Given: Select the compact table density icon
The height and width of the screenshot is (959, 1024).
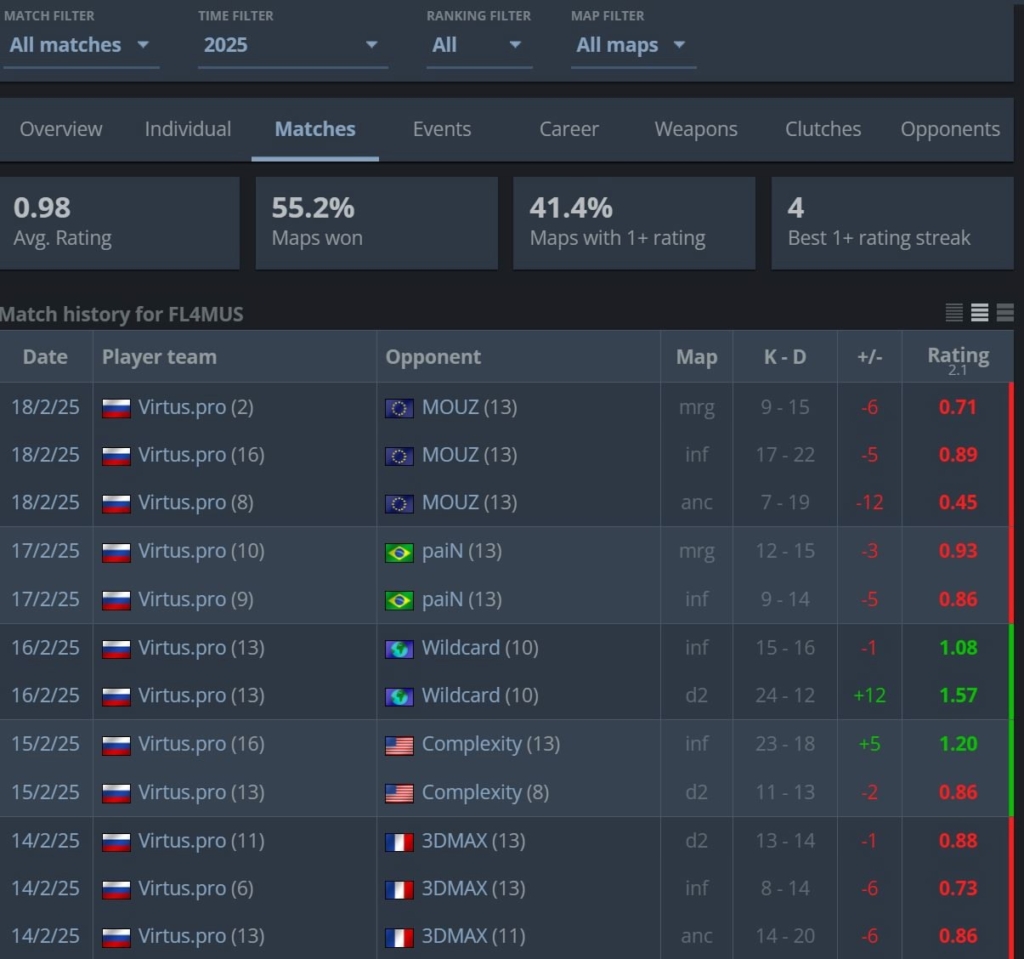Looking at the screenshot, I should [953, 313].
